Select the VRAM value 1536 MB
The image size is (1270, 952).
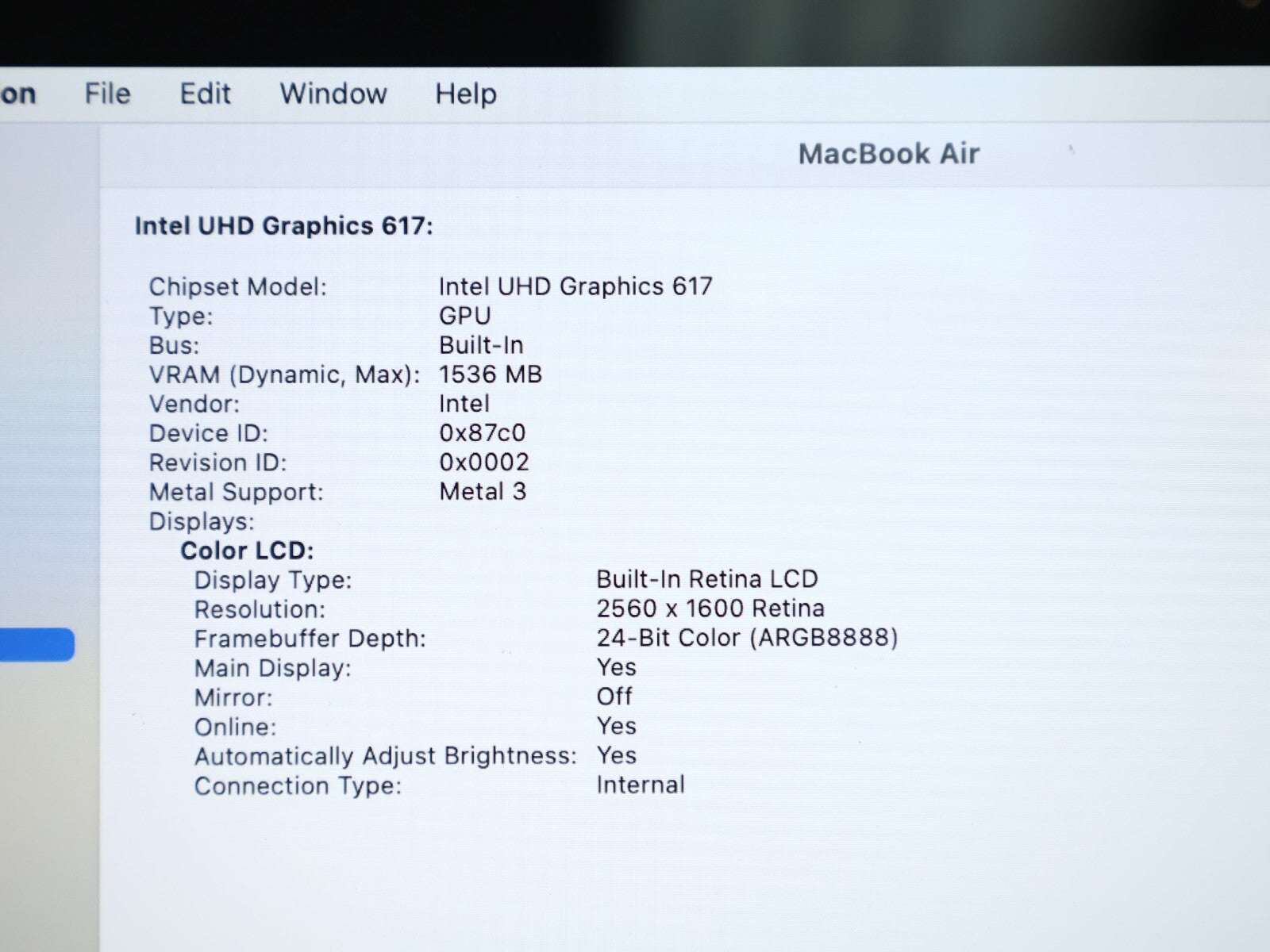point(491,374)
